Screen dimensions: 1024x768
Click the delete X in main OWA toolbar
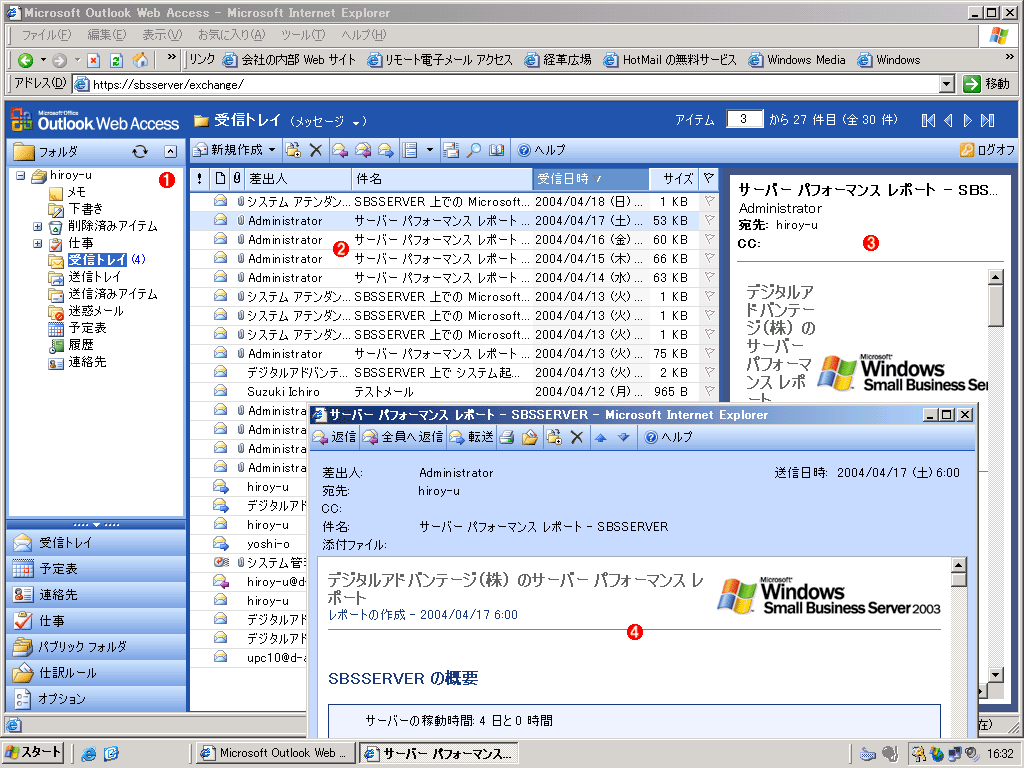point(315,150)
